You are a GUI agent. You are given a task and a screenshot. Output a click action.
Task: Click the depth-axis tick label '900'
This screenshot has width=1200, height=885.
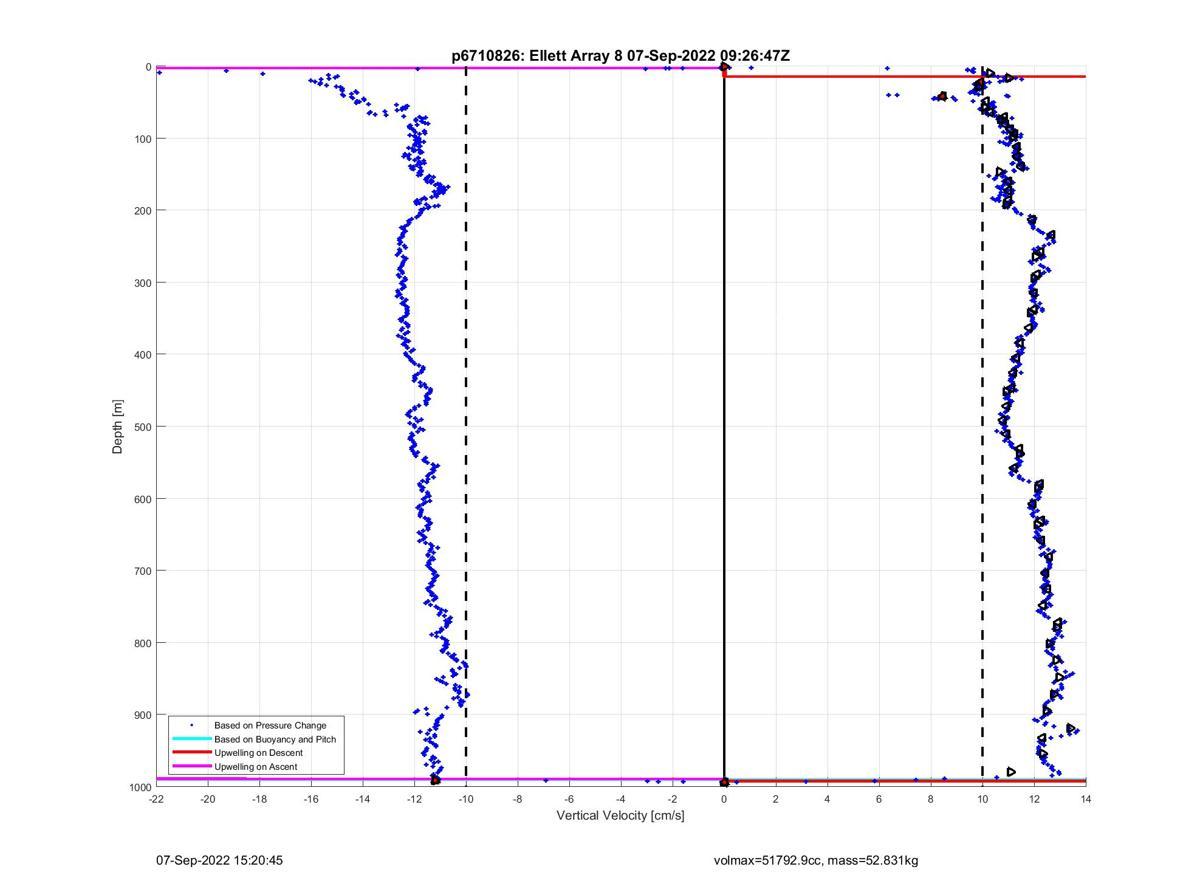[142, 715]
